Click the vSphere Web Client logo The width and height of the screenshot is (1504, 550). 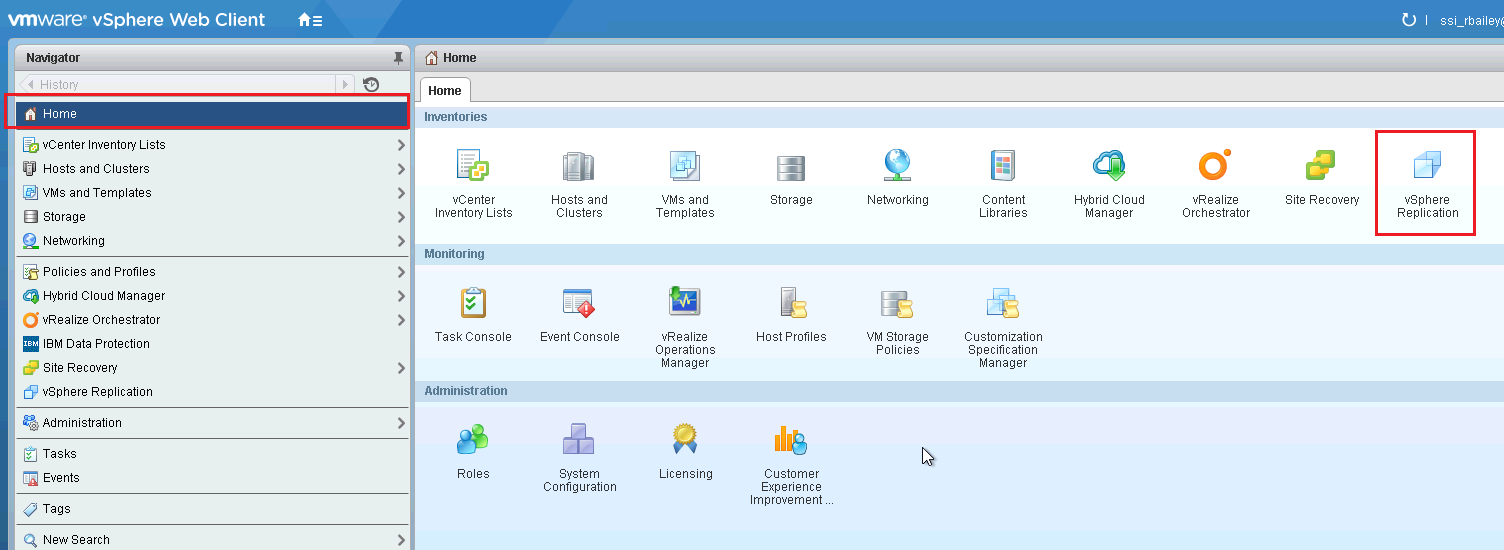(x=137, y=20)
